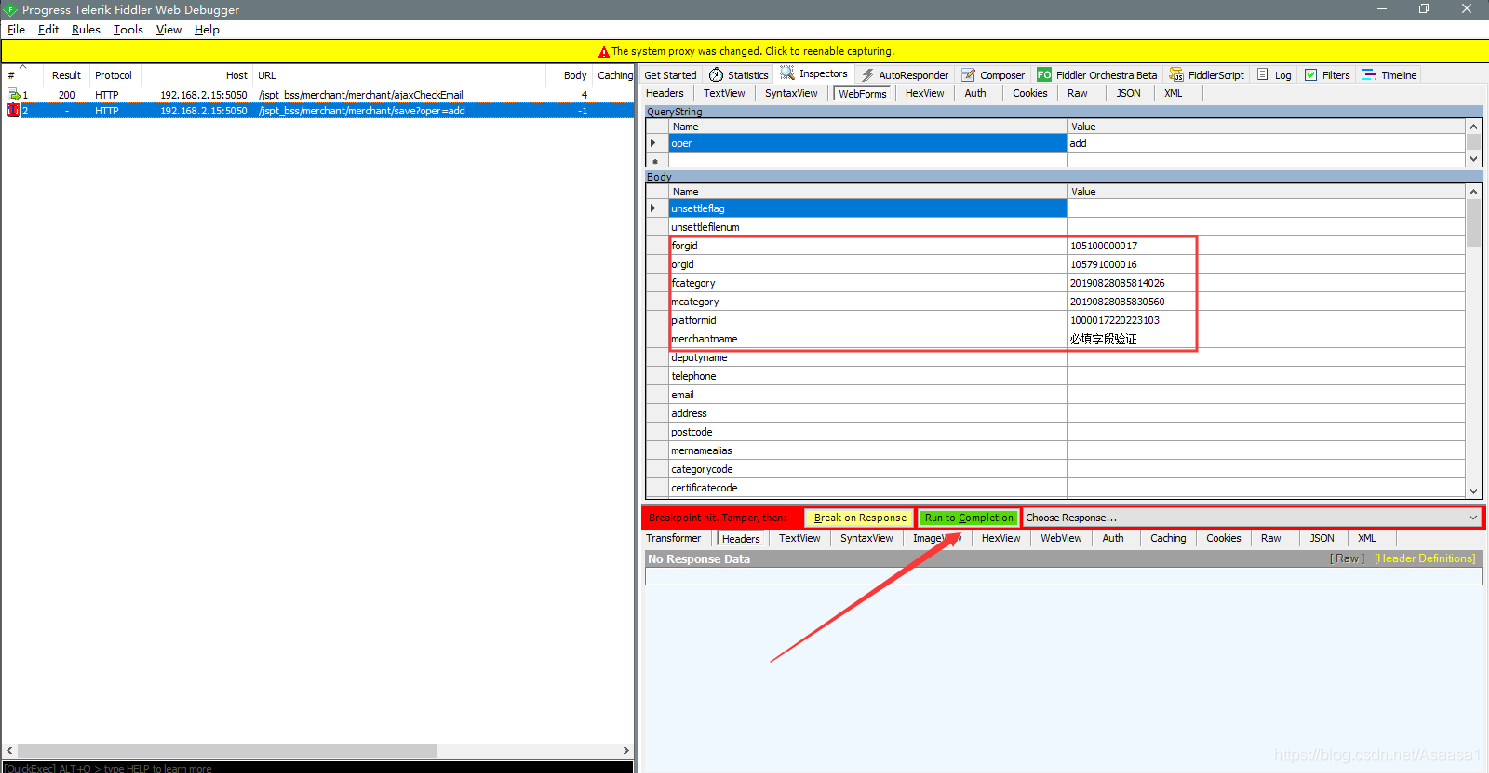Click QueryString grid scroll up arrow

coord(1474,126)
